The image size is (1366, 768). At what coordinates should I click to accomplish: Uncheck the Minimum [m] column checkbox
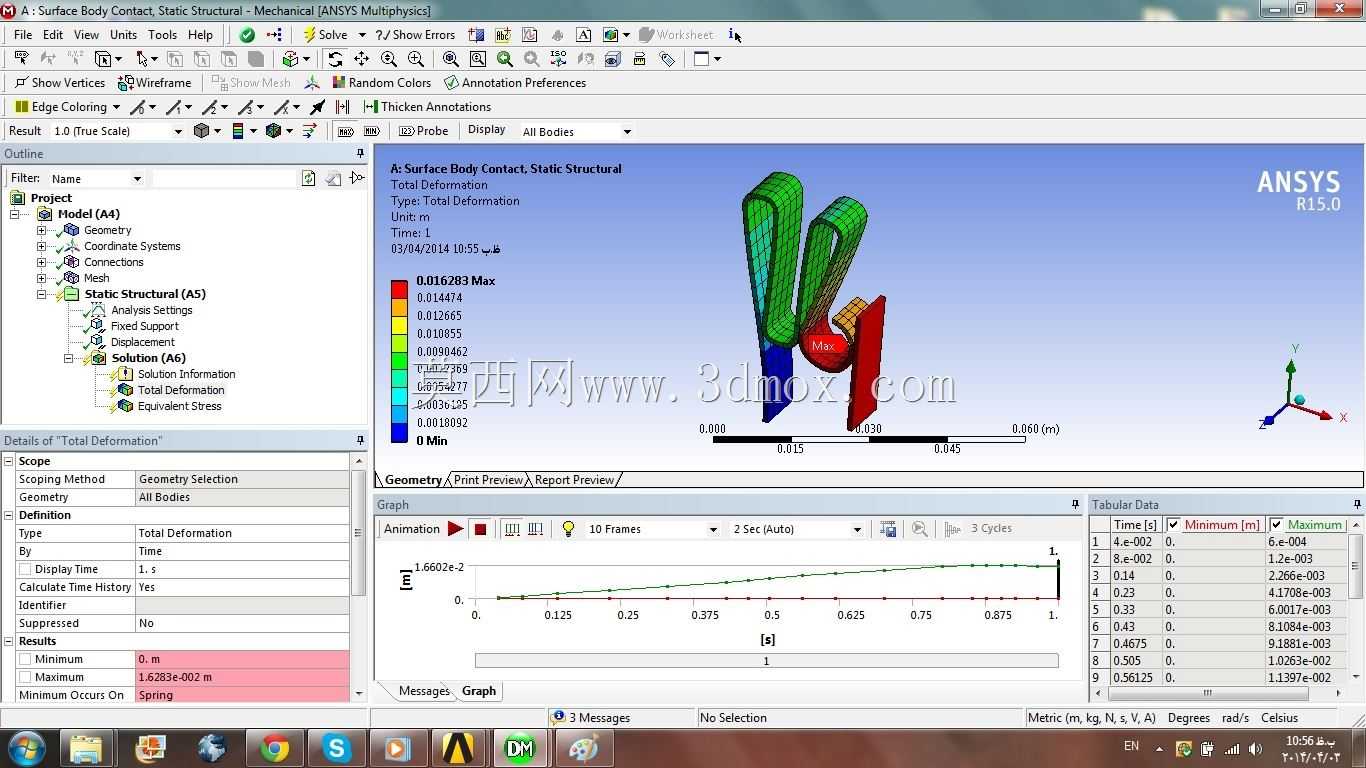tap(1174, 525)
